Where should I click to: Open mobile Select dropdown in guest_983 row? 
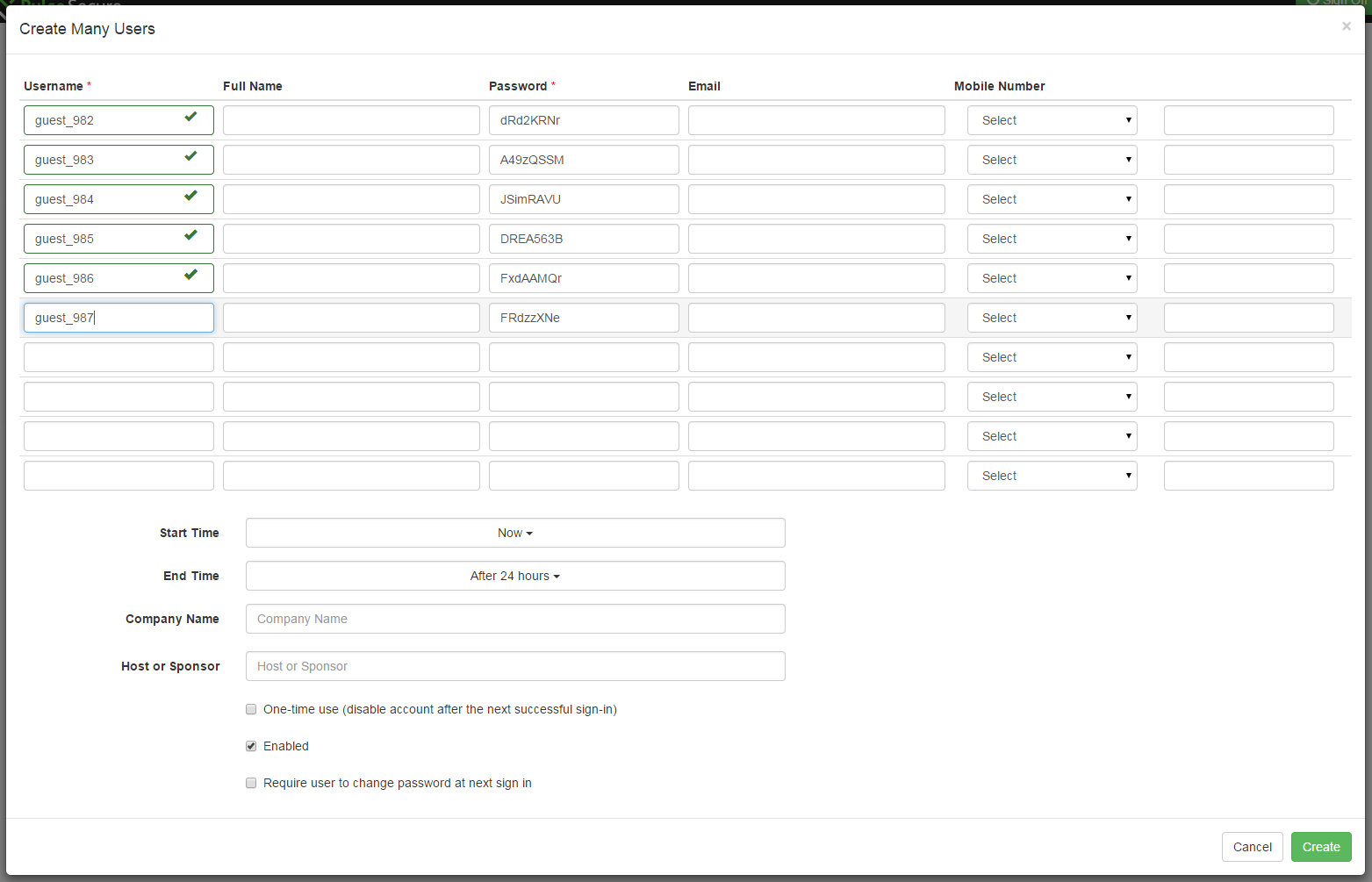coord(1052,160)
